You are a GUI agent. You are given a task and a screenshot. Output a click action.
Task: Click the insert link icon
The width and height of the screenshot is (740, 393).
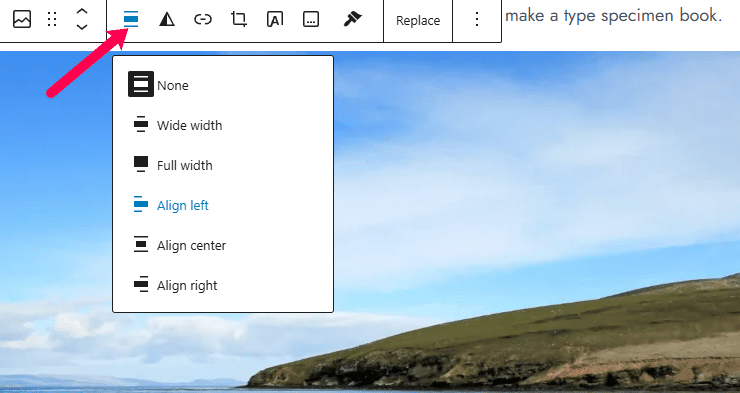(203, 19)
